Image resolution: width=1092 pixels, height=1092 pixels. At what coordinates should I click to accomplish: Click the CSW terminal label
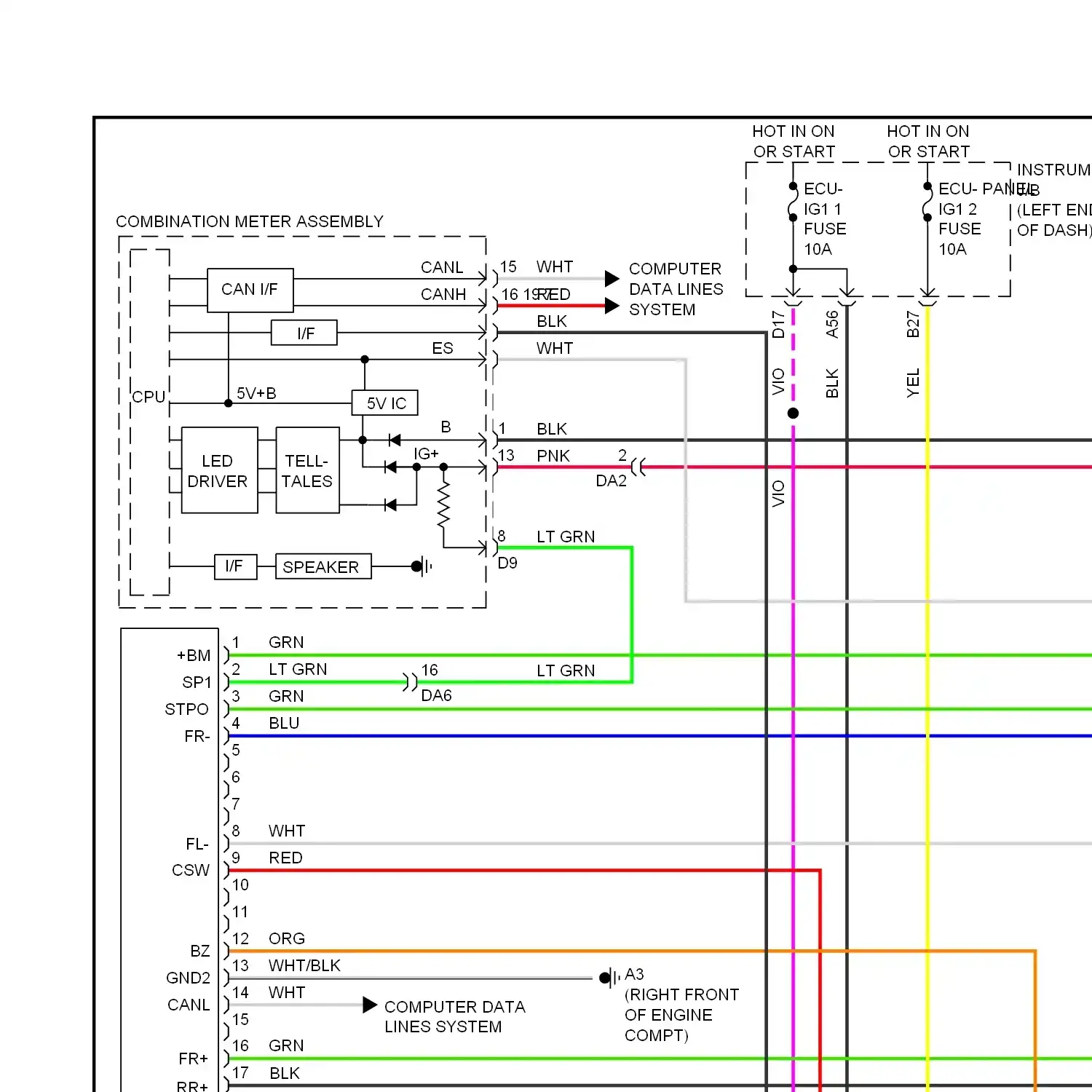click(191, 871)
